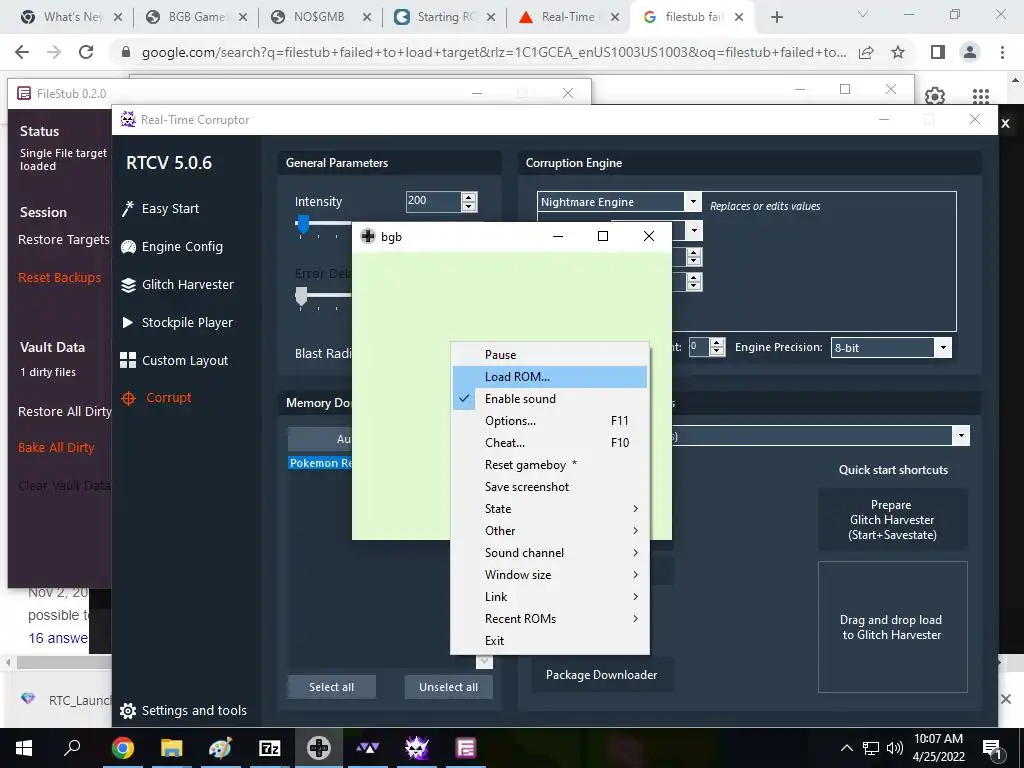Click Intensity value field 200
Screen dimensions: 1024x768
coord(433,201)
